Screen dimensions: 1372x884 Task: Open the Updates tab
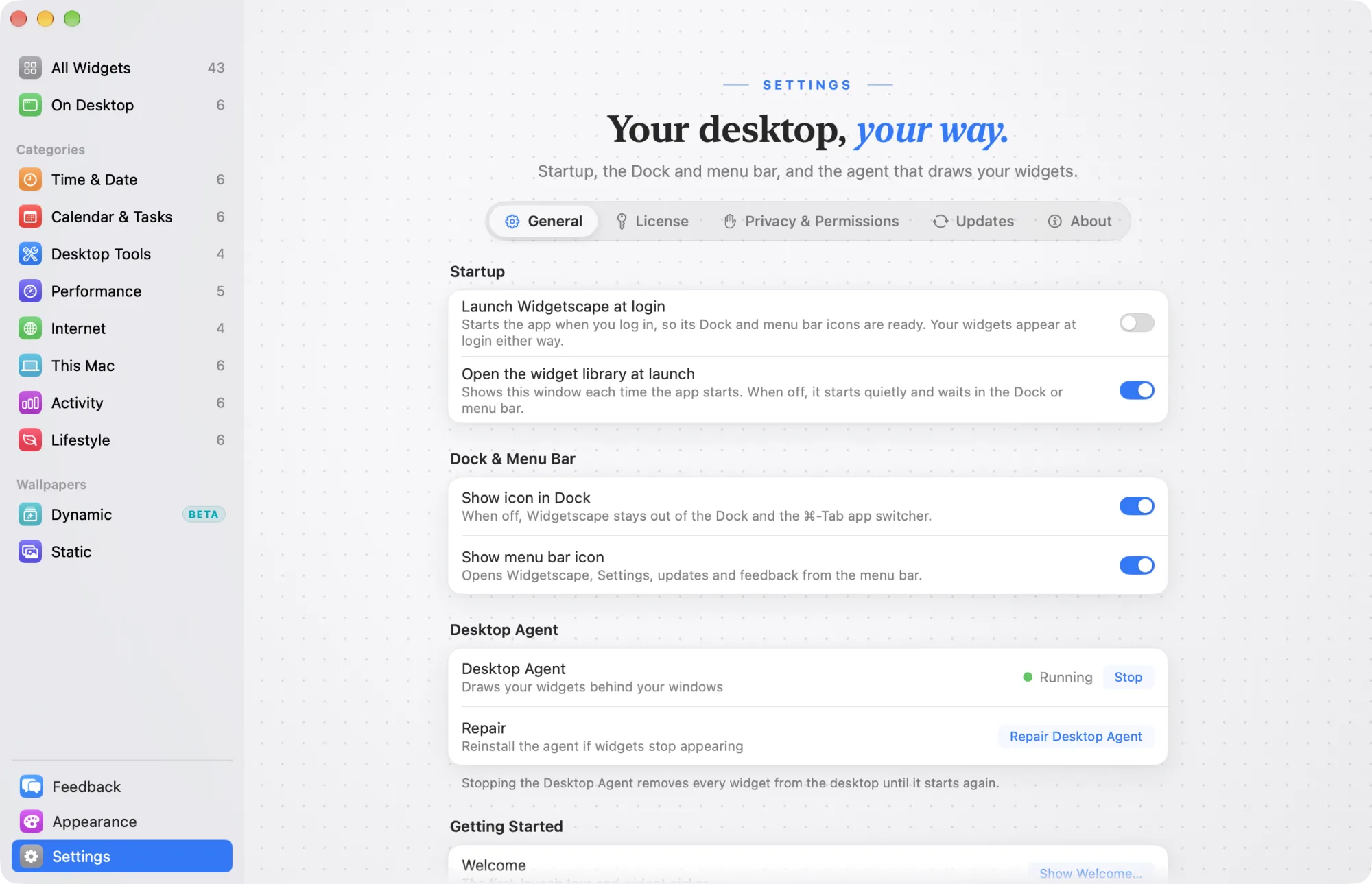(973, 222)
